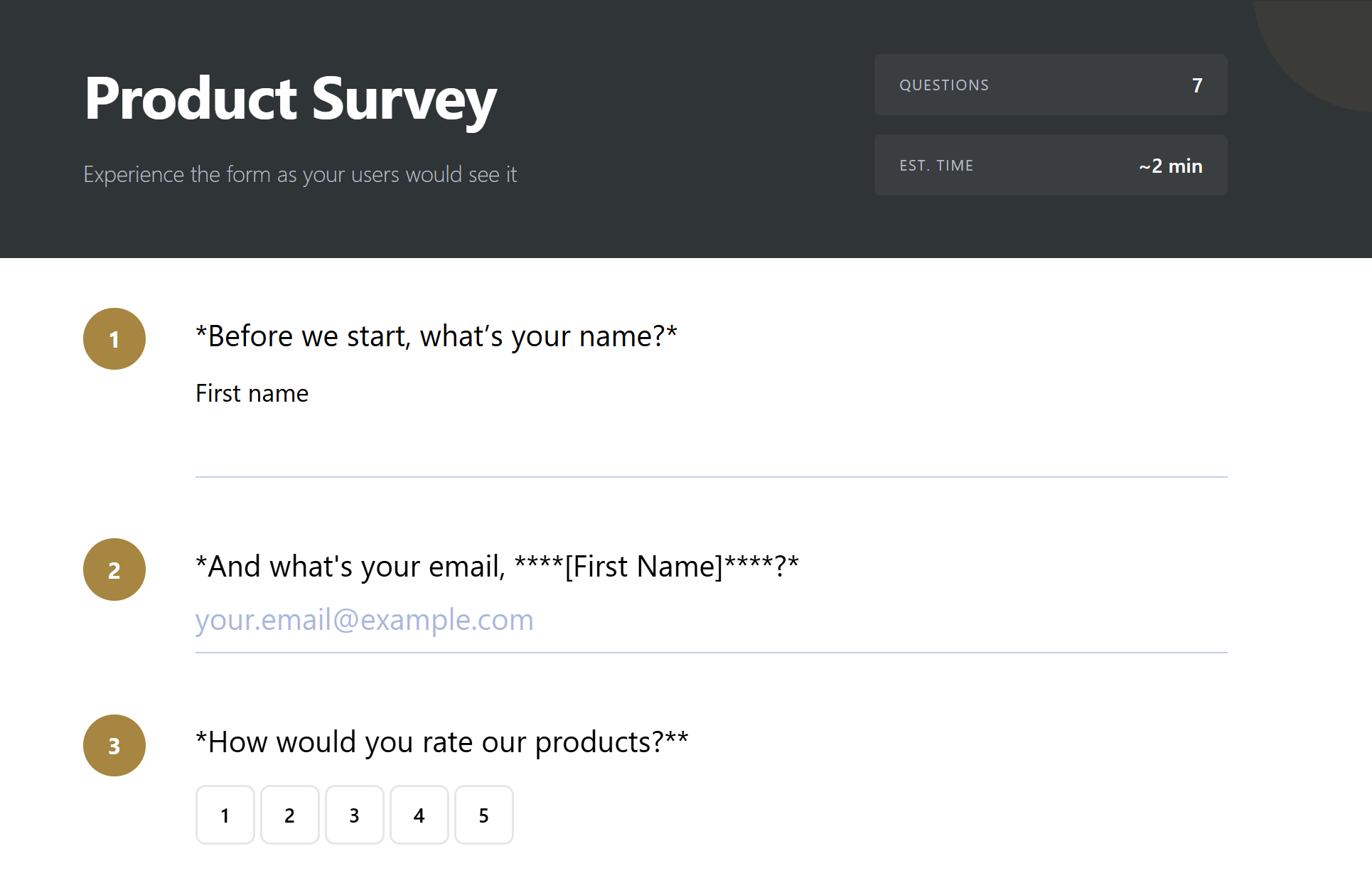Viewport: 1372px width, 888px height.
Task: Choose rating 3 for products
Action: [x=355, y=815]
